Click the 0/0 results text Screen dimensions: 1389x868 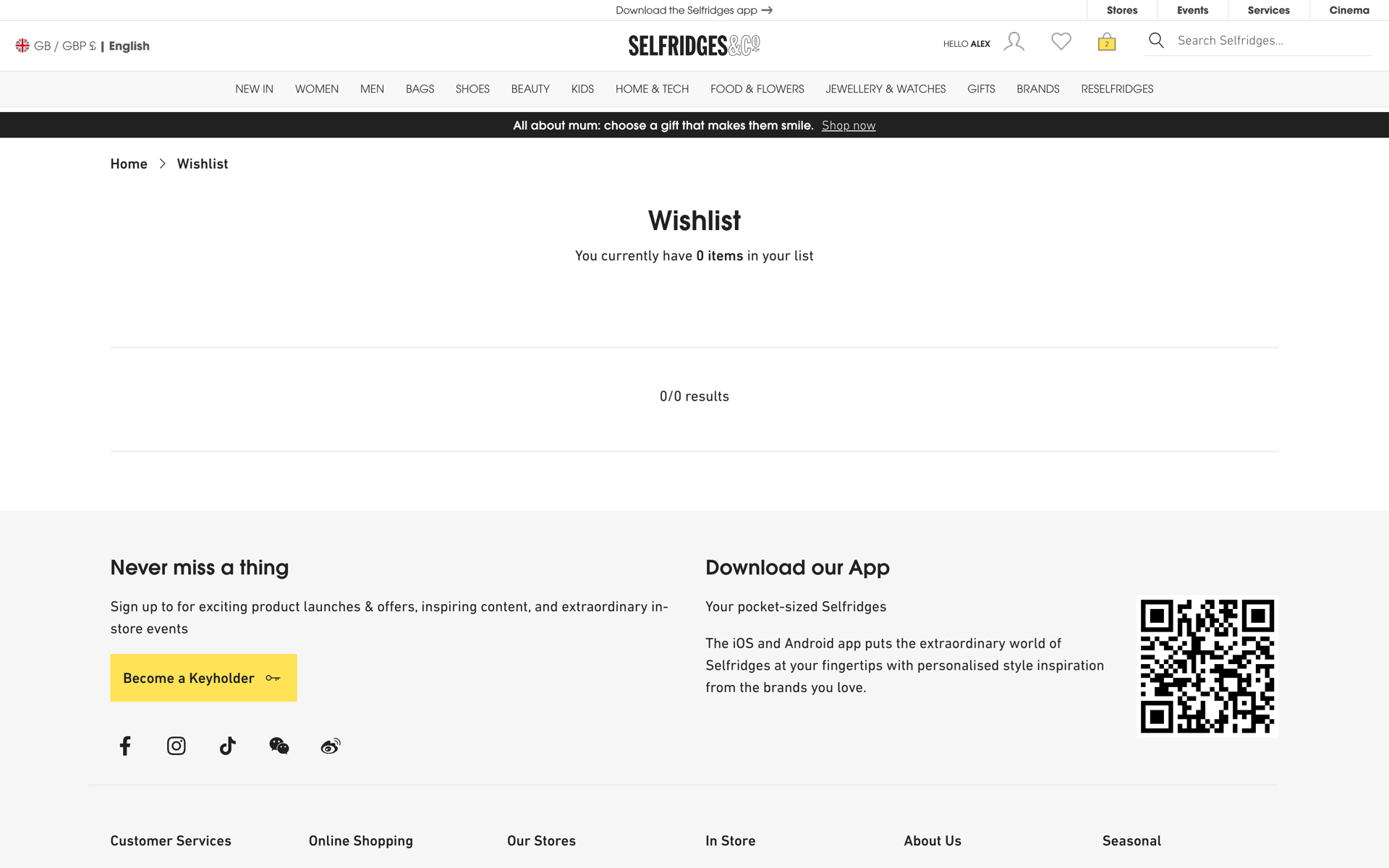[694, 396]
